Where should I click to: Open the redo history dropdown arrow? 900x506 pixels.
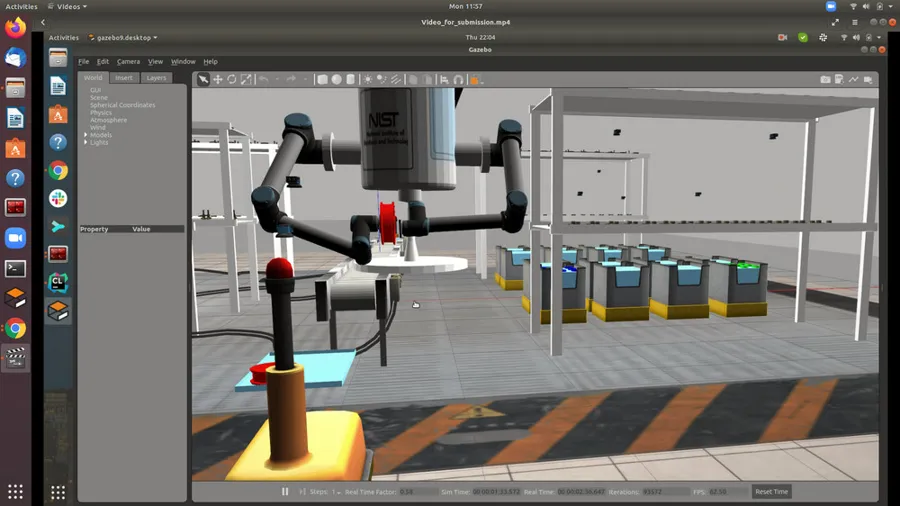305,79
